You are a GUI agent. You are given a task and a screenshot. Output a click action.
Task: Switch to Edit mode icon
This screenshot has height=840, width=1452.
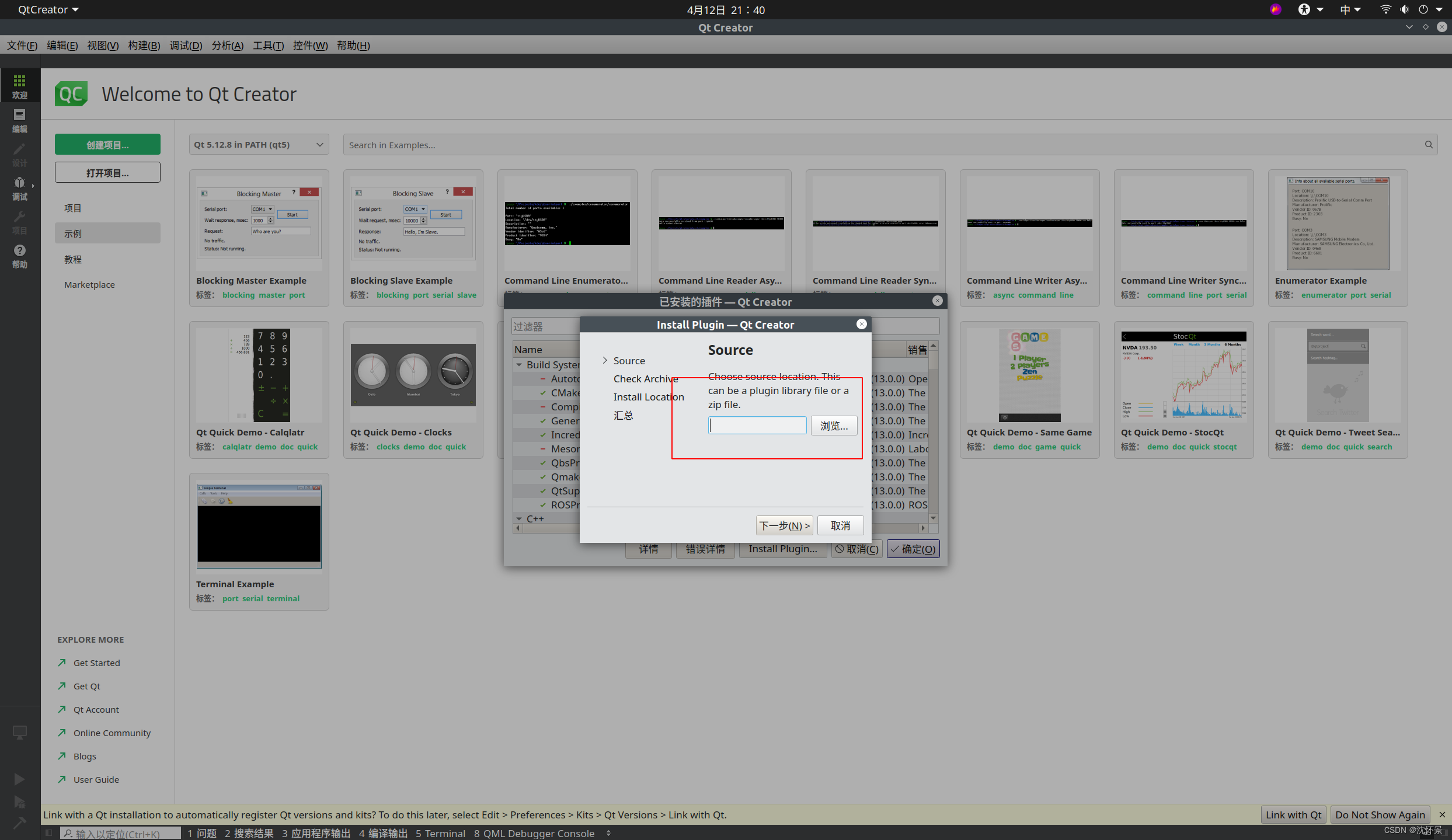coord(19,120)
